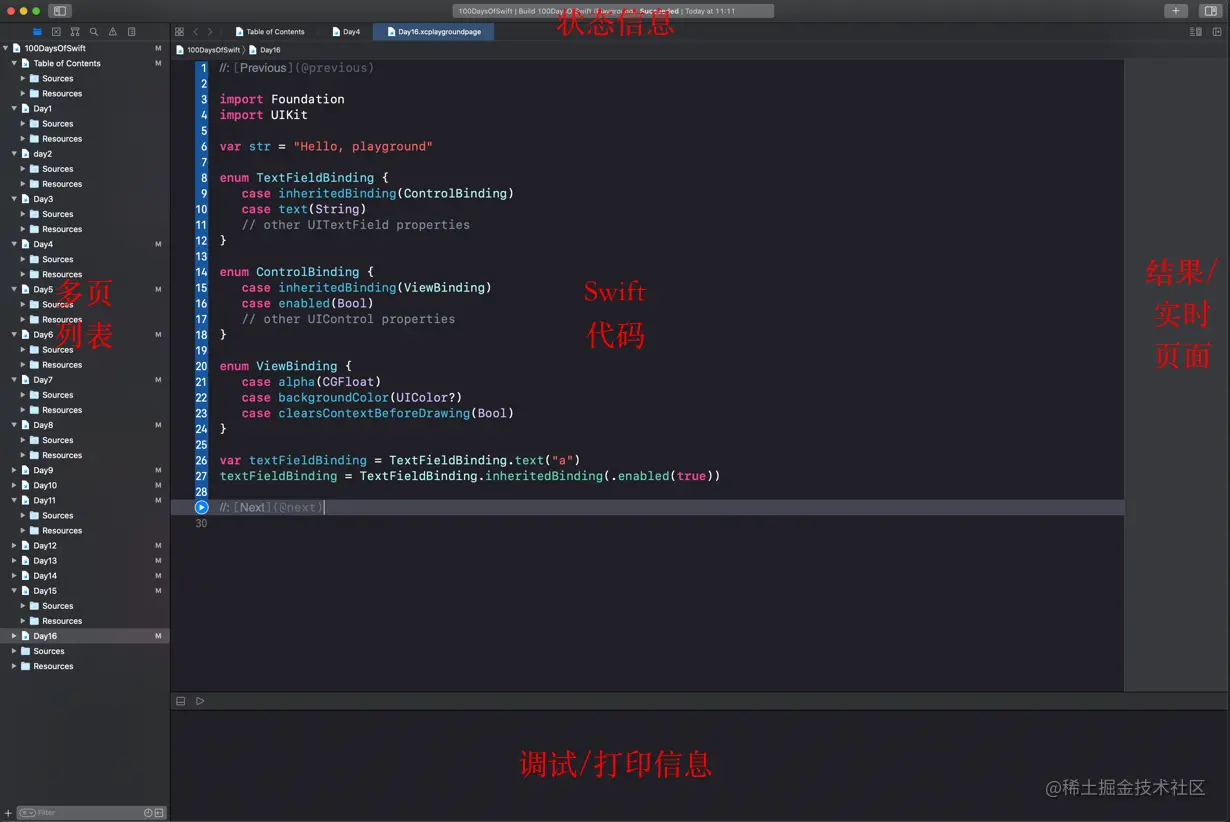Go back with the left arrow
Image resolution: width=1230 pixels, height=822 pixels.
click(196, 32)
